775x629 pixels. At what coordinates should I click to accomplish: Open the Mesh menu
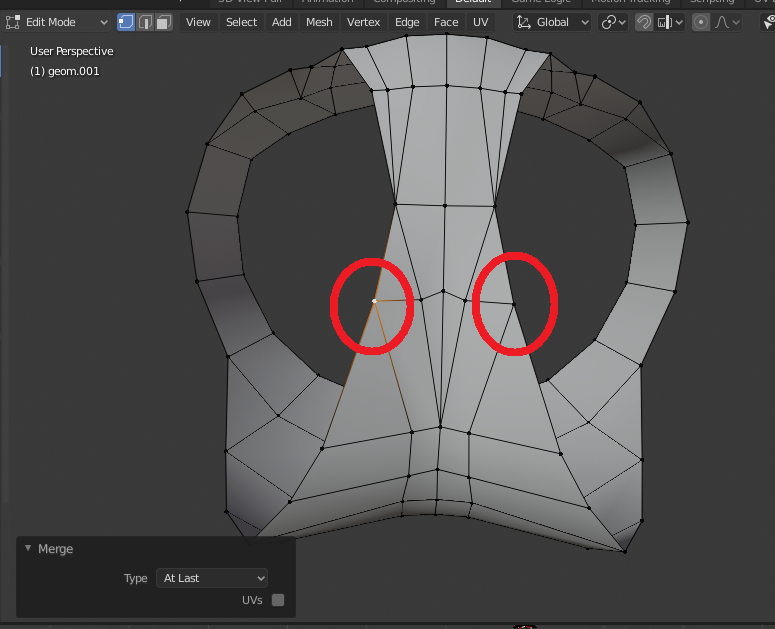click(x=319, y=22)
